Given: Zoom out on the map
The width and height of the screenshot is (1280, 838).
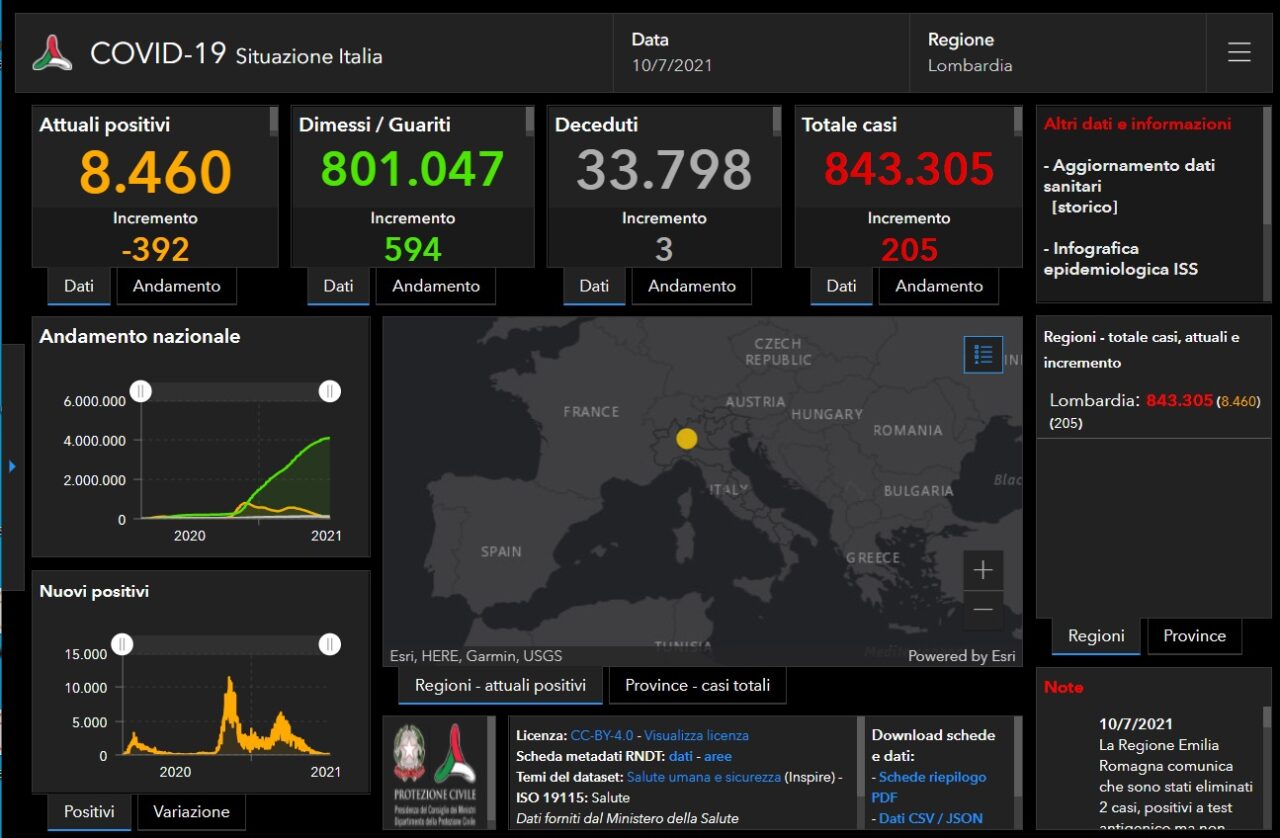Looking at the screenshot, I should click(x=983, y=610).
